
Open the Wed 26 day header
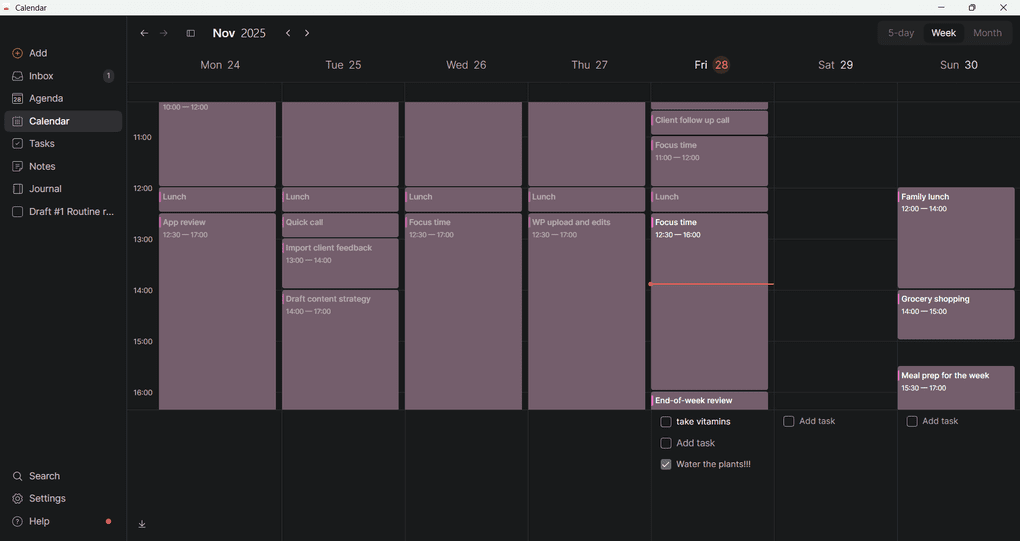[x=466, y=65]
